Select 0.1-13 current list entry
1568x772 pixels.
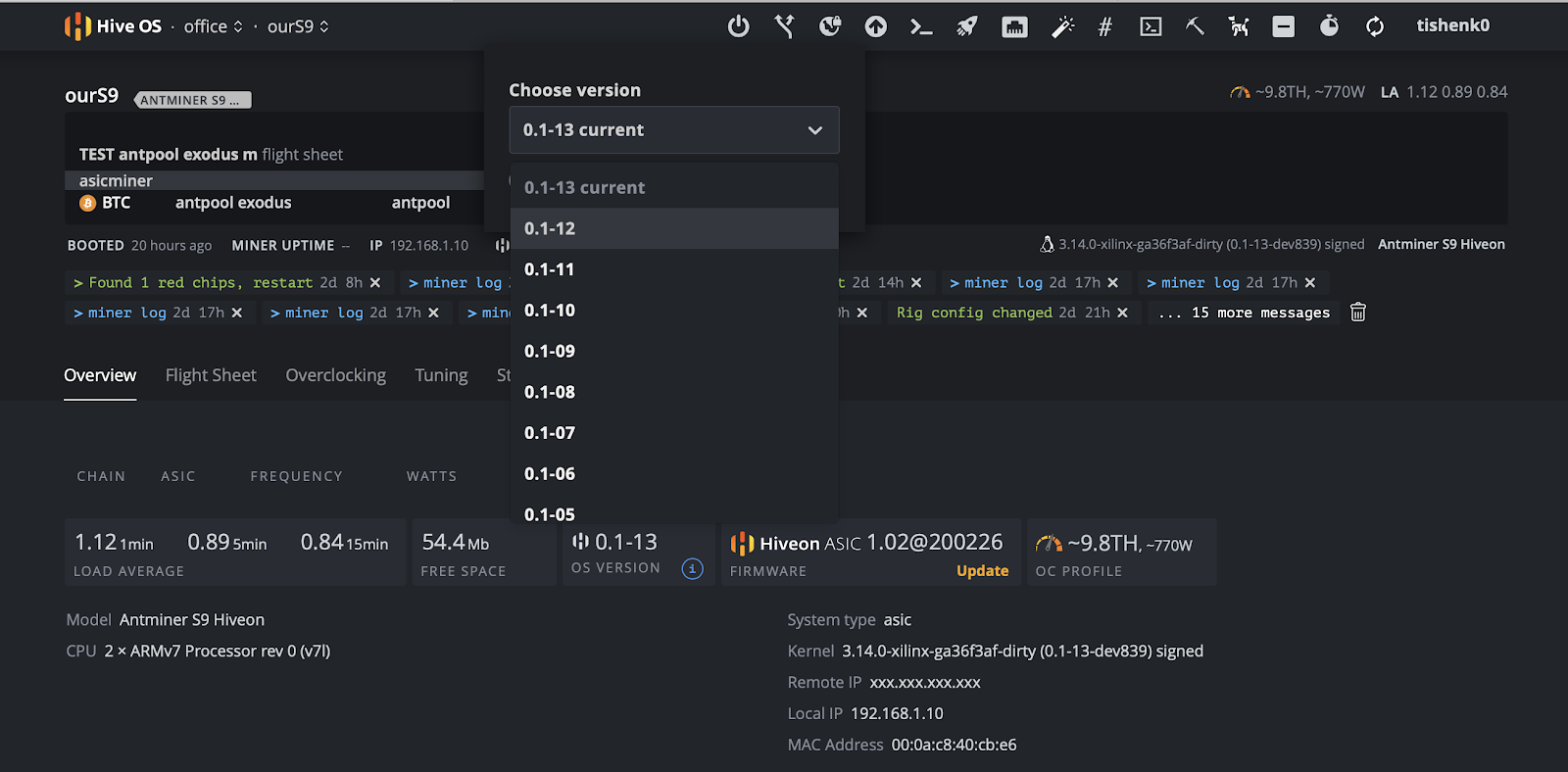click(674, 187)
